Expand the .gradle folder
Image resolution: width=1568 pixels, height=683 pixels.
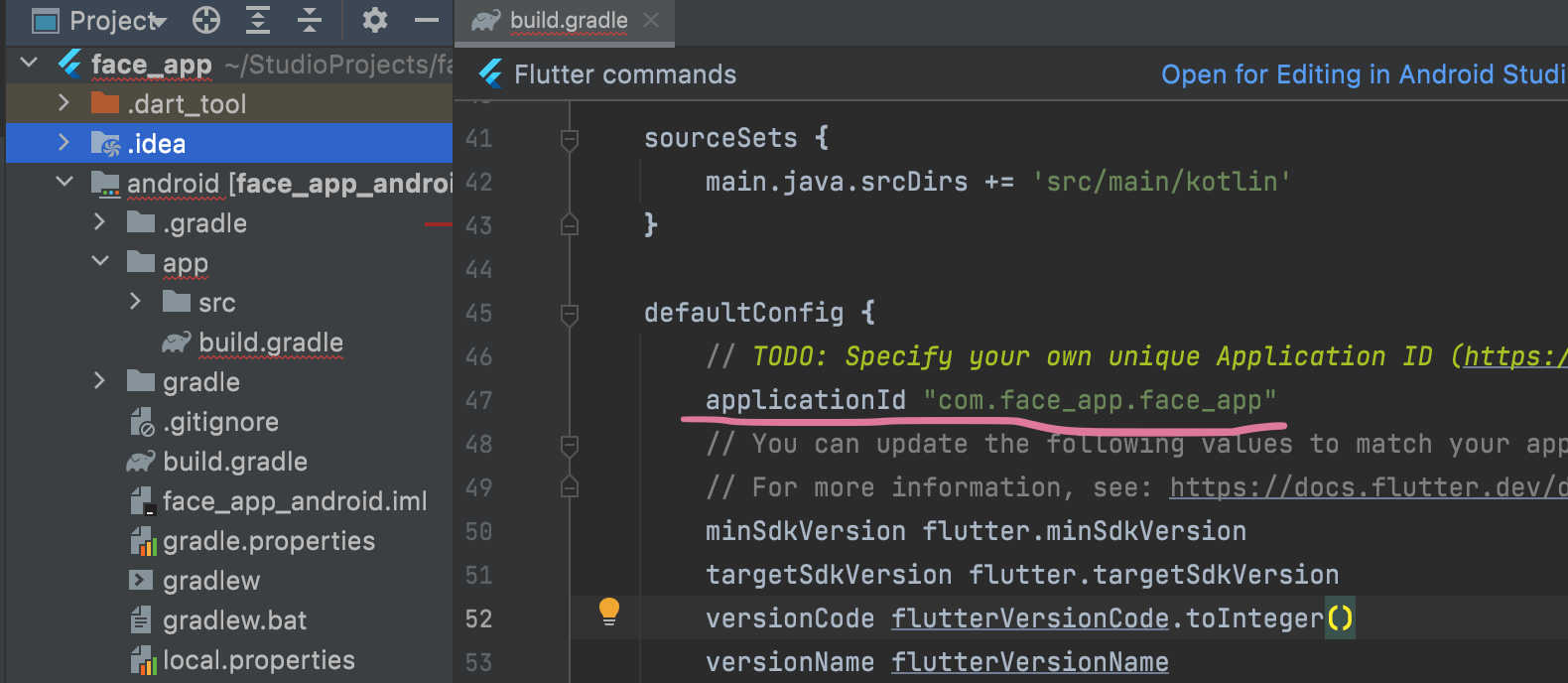99,222
